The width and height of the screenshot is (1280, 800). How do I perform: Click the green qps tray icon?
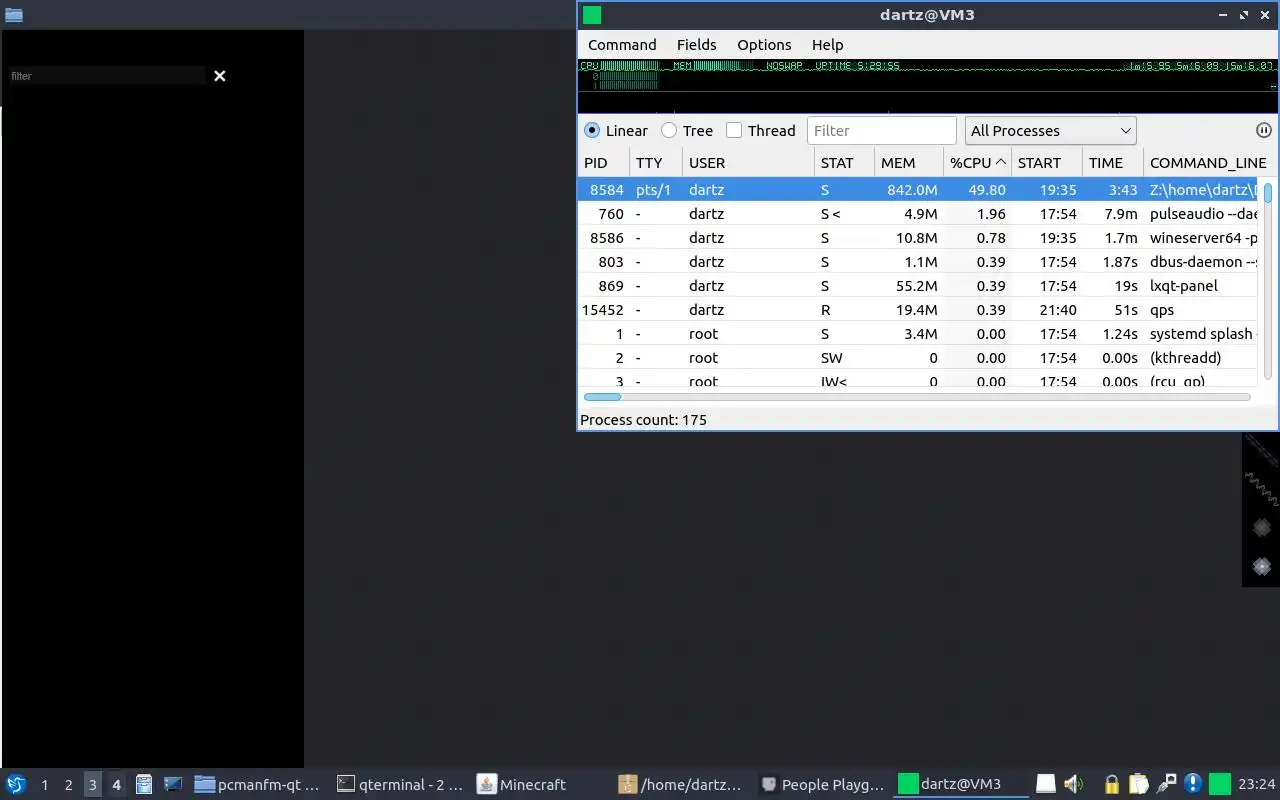pos(1219,784)
